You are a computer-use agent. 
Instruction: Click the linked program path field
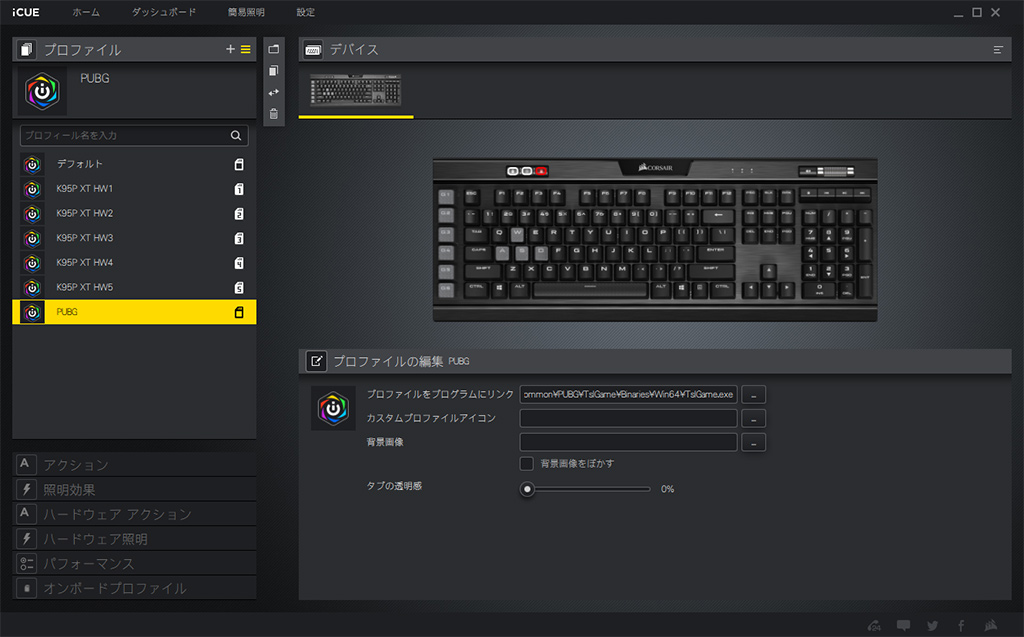click(628, 395)
